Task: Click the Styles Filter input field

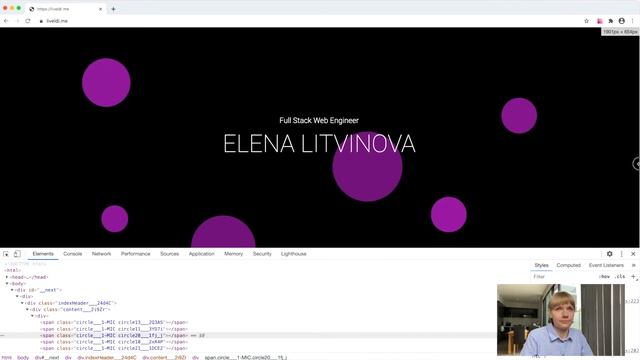Action: 563,276
